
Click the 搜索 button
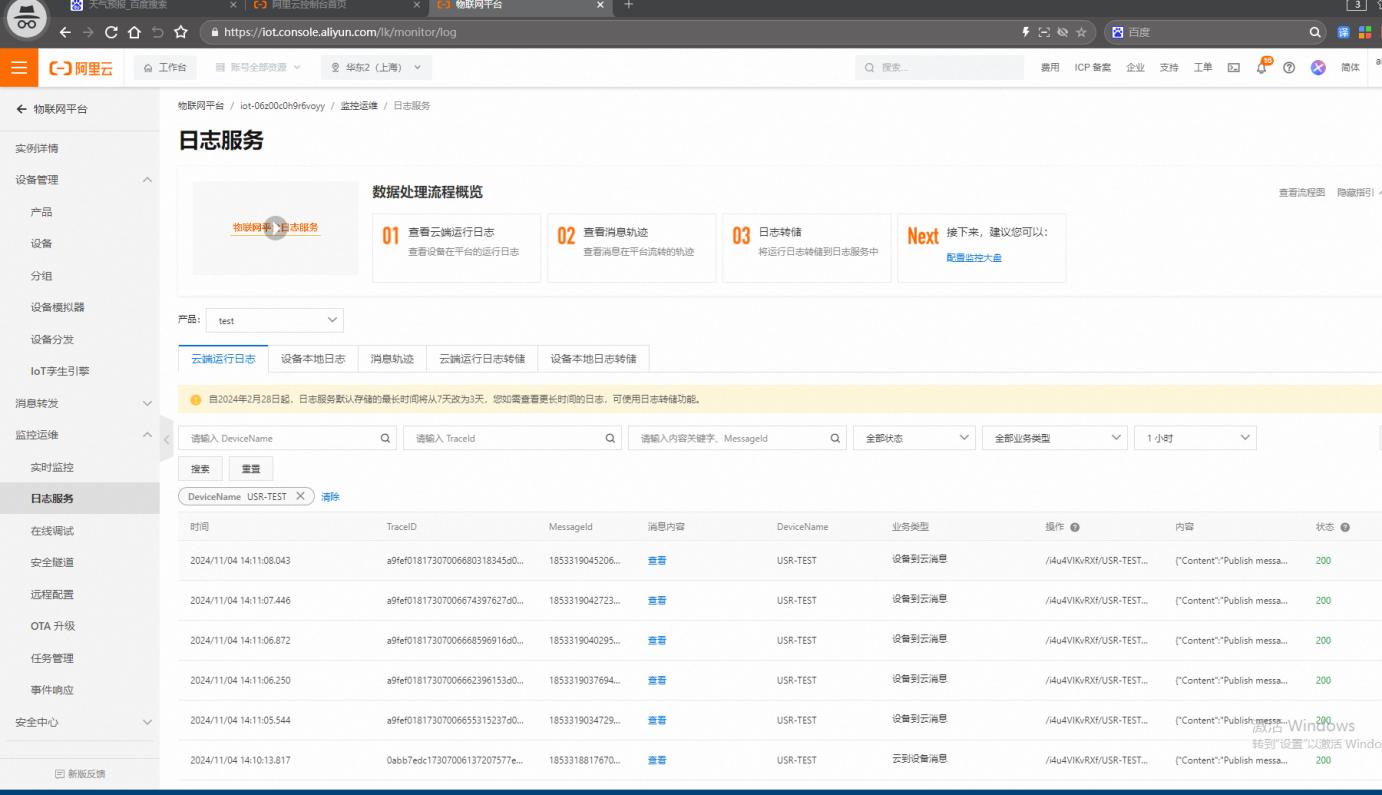(200, 469)
